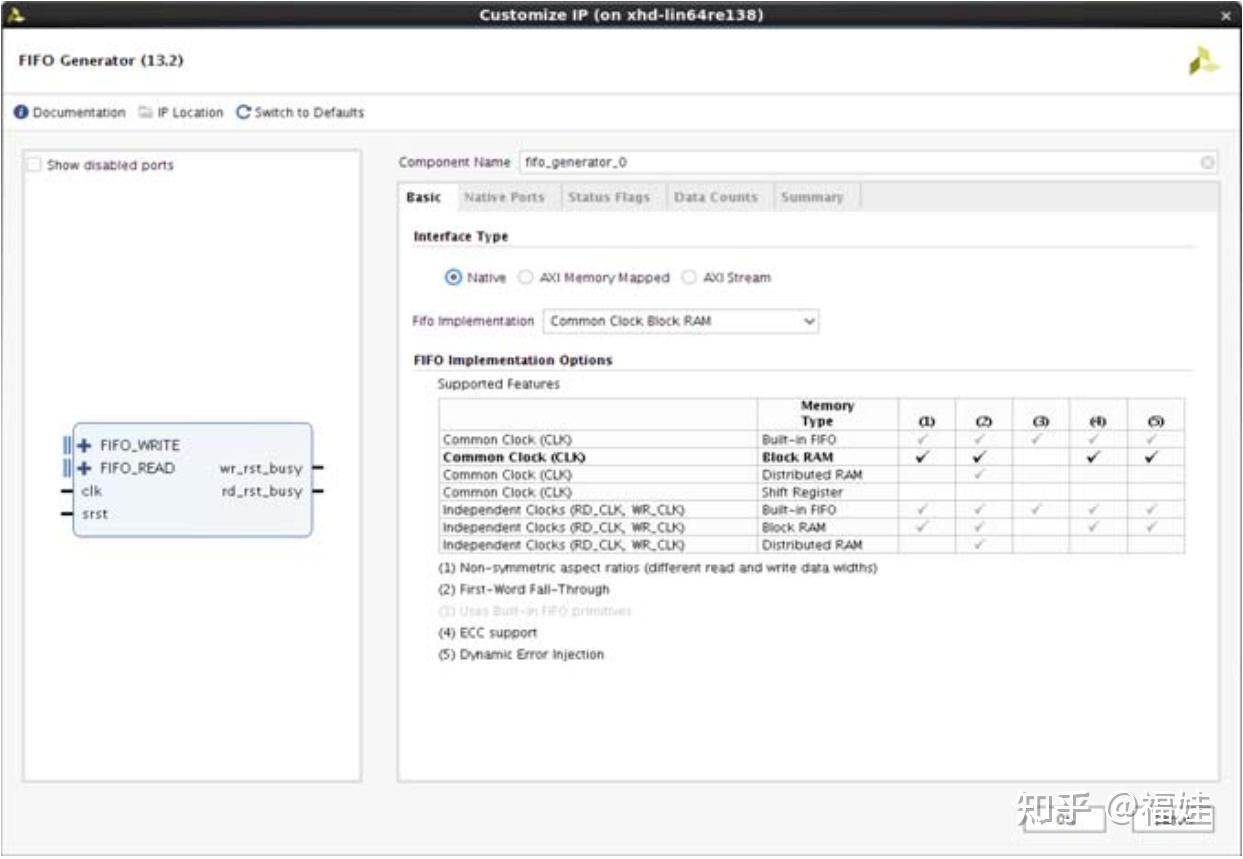Switch to the Native Ports tab
Screen dimensions: 1243x859
[505, 198]
